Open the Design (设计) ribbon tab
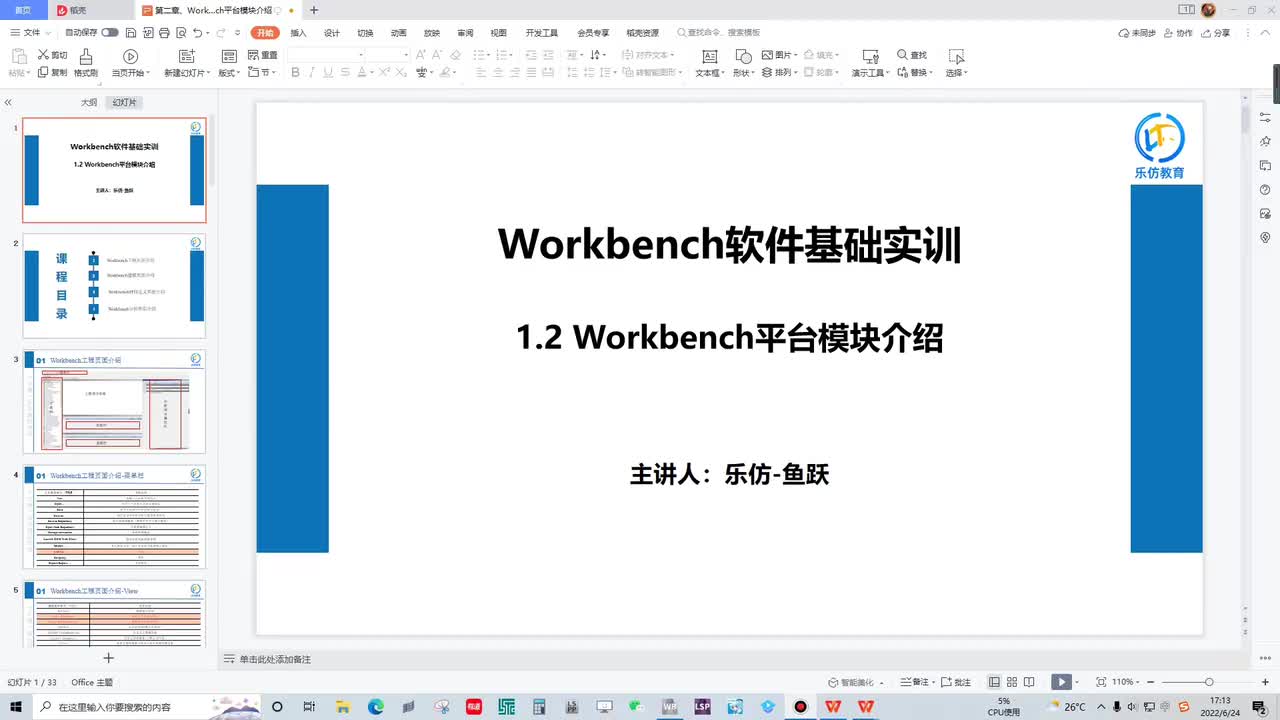The height and width of the screenshot is (720, 1280). point(332,33)
